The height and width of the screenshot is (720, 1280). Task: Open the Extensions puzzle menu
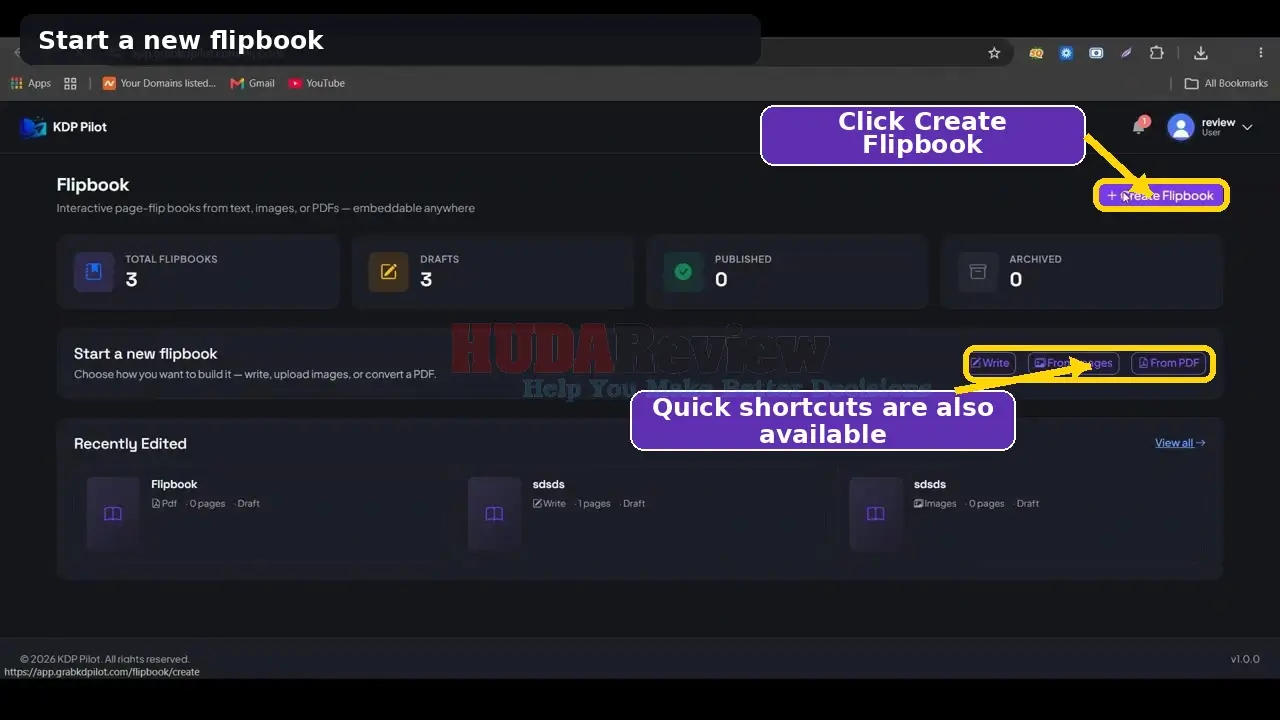pyautogui.click(x=1157, y=53)
